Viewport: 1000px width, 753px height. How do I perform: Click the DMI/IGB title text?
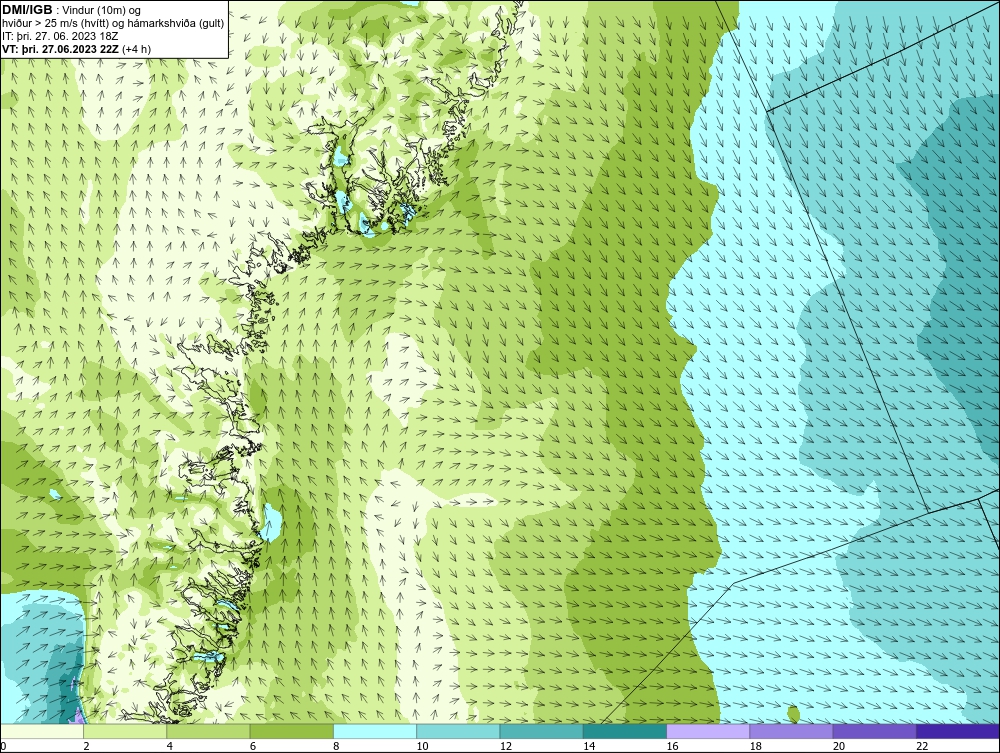click(27, 10)
